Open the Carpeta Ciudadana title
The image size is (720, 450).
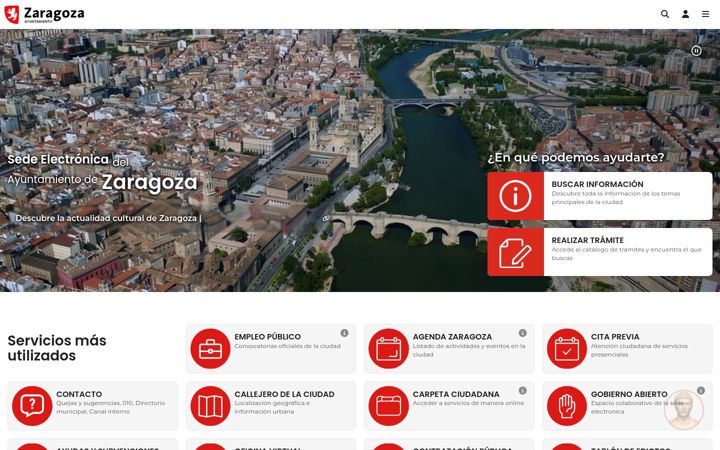[456, 394]
